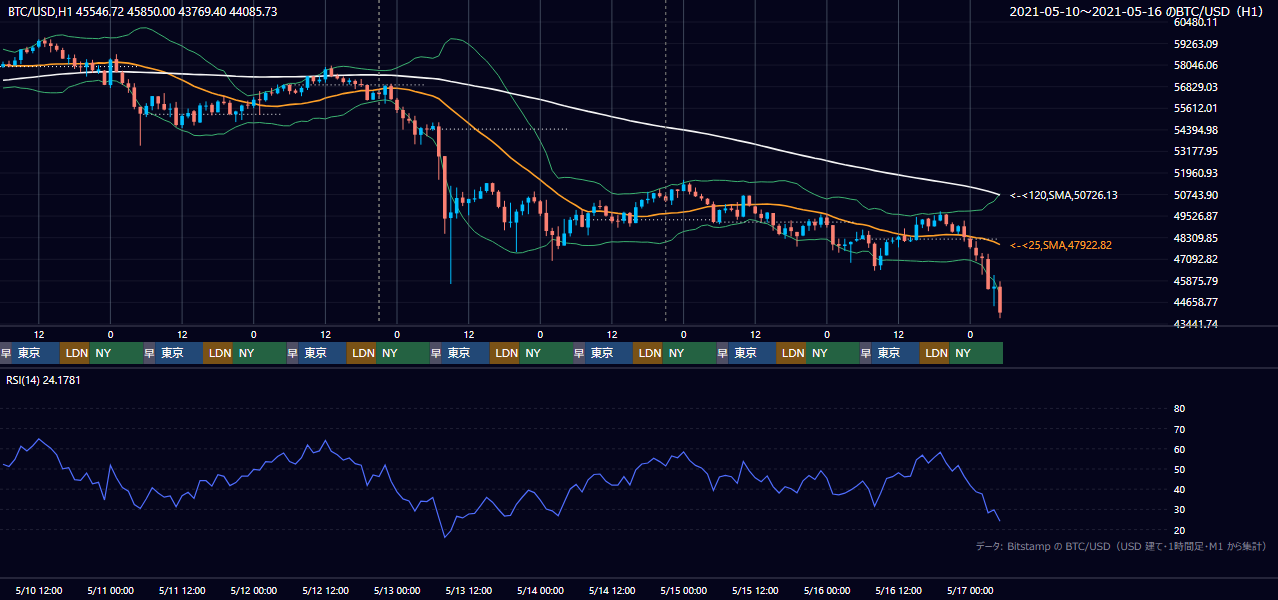Pick the 5/14 00:00 date label
This screenshot has height=600, width=1278.
coord(540,590)
